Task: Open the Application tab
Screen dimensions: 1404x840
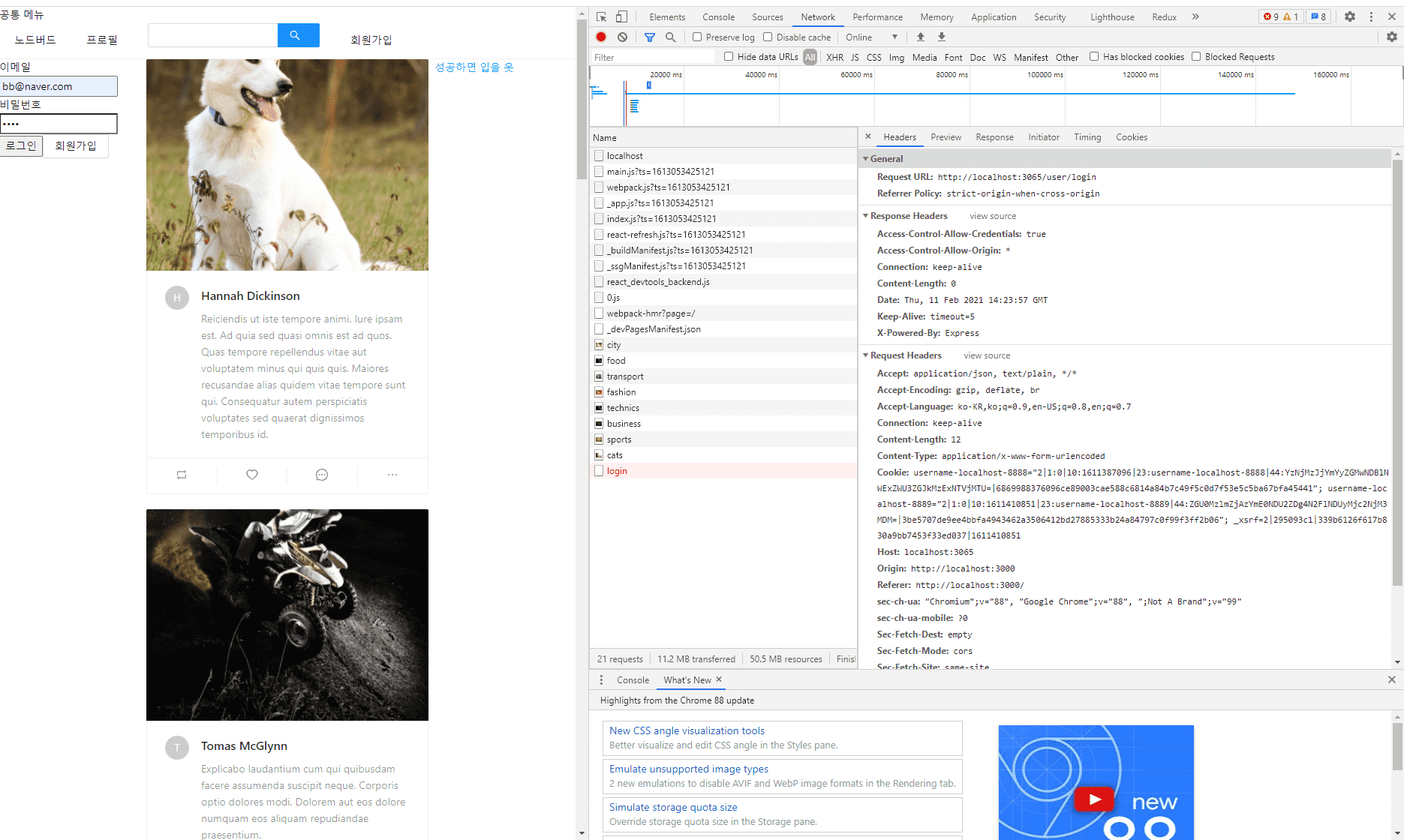Action: click(x=994, y=16)
